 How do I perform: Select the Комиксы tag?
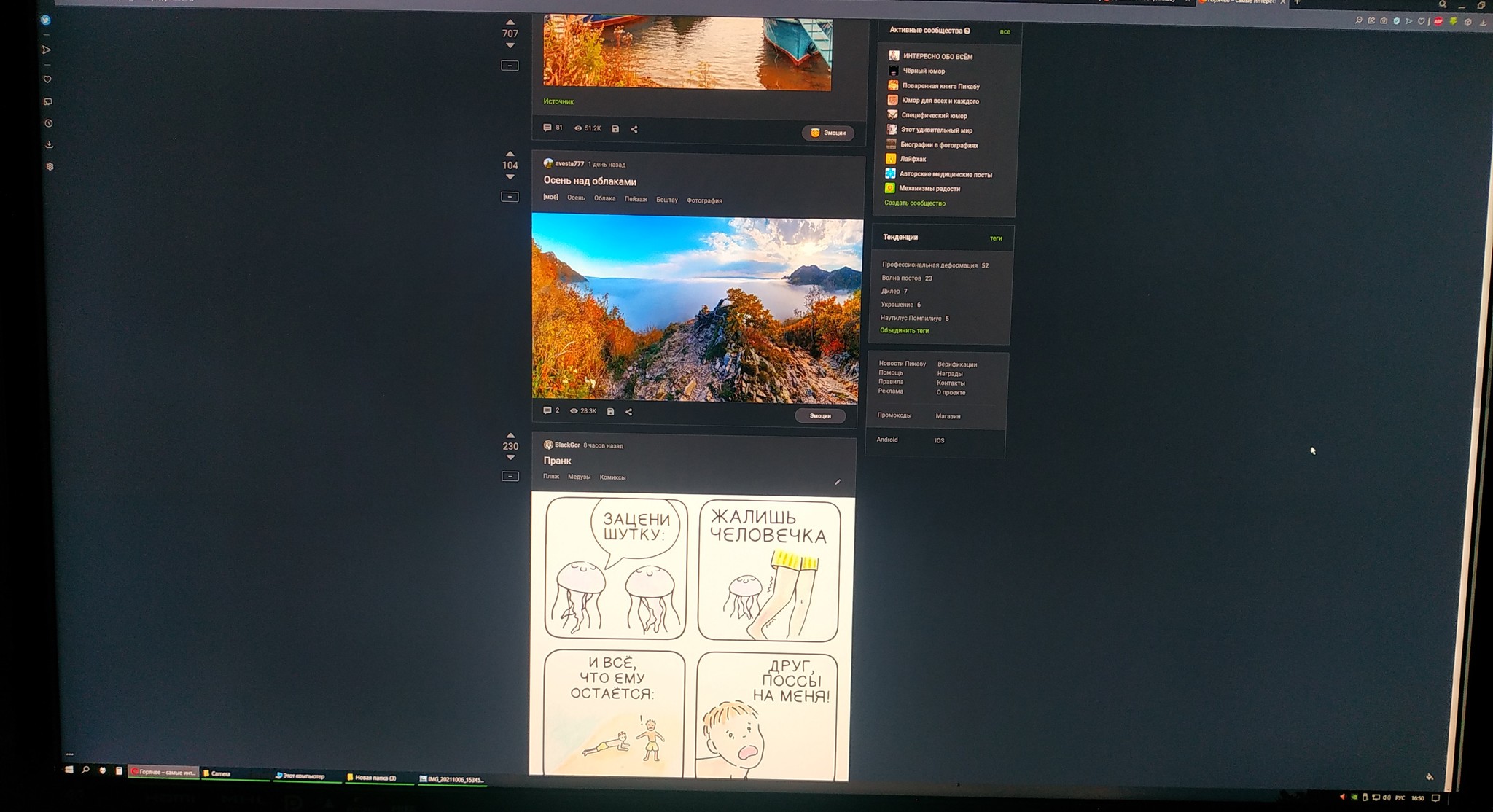(x=612, y=477)
